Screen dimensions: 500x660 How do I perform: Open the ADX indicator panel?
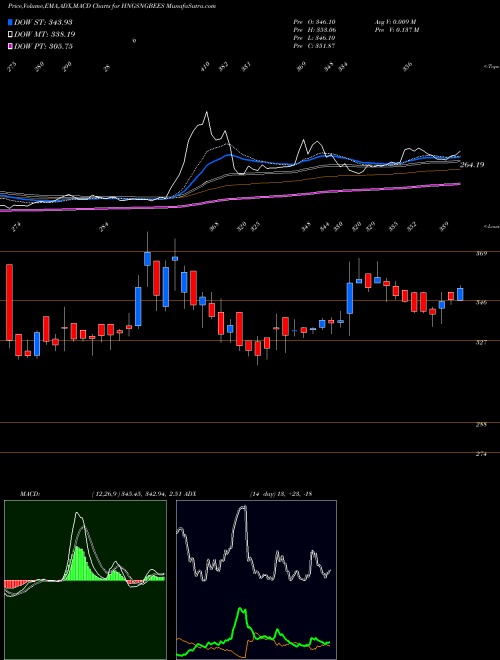[256, 579]
